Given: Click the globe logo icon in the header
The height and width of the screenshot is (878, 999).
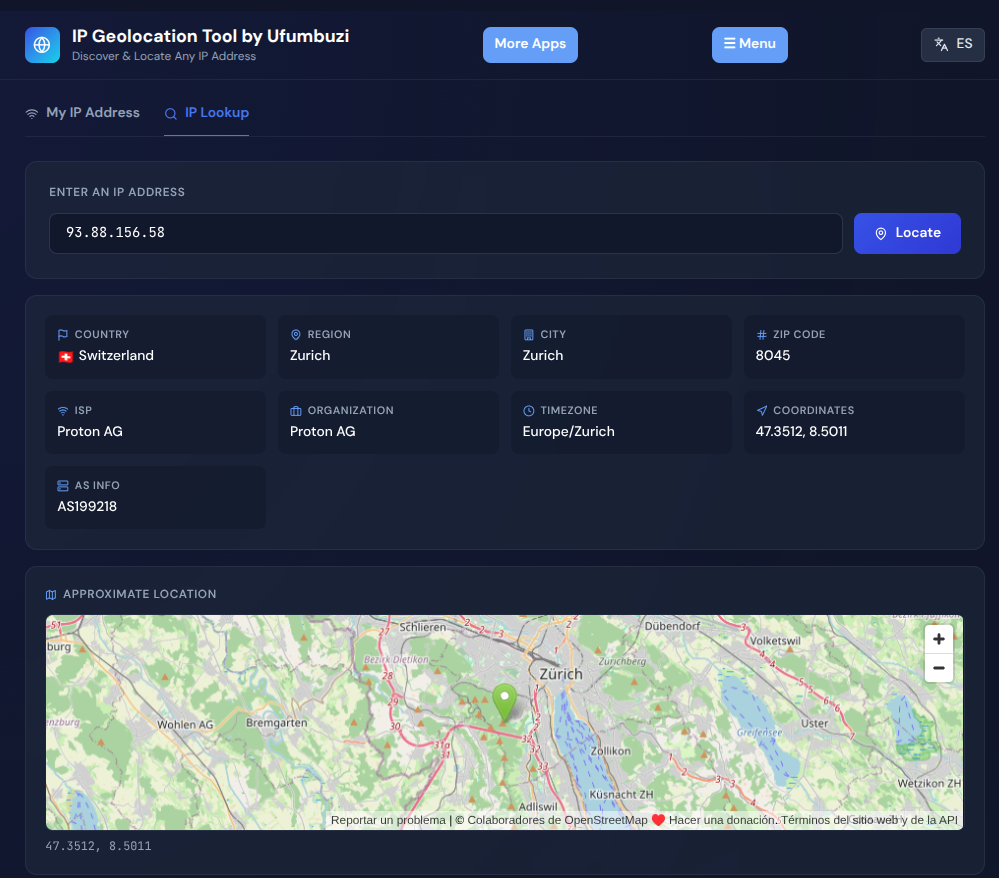Looking at the screenshot, I should click(41, 44).
